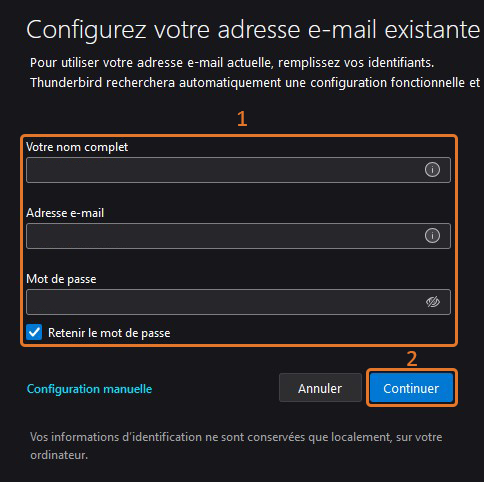
Task: Click the info icon in email address field
Action: (x=432, y=236)
